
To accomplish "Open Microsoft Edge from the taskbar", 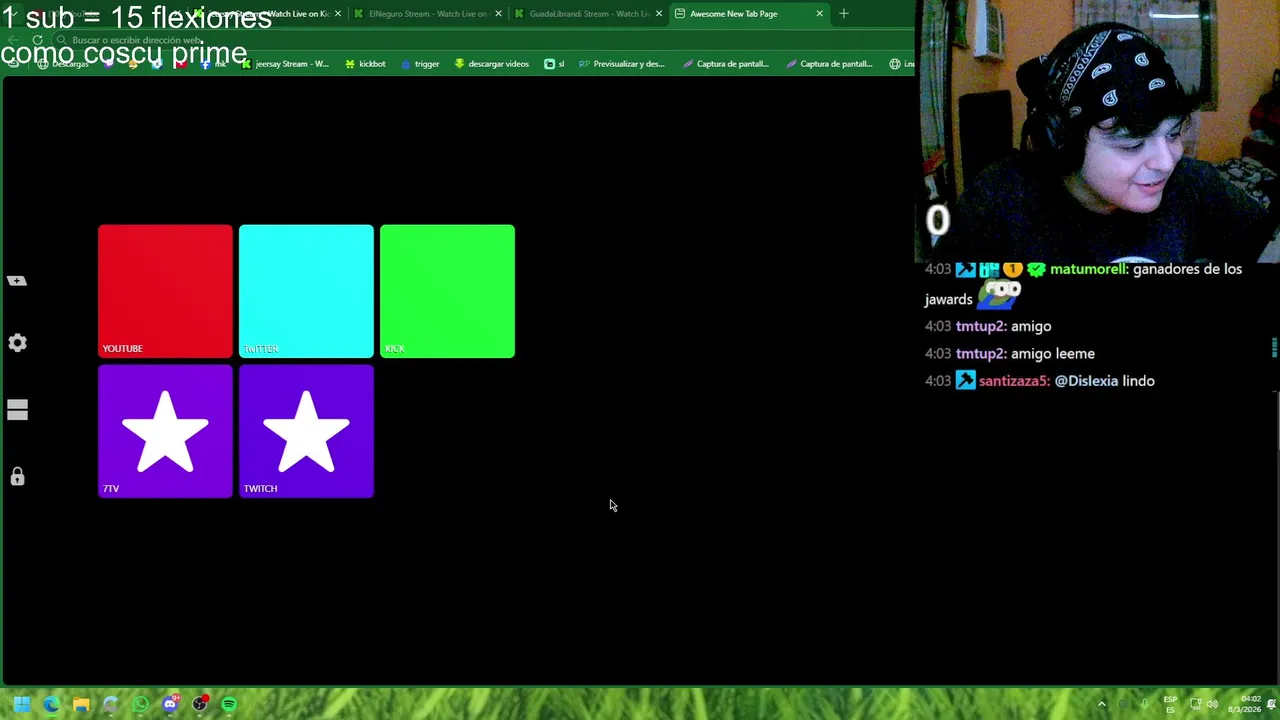I will tap(51, 704).
